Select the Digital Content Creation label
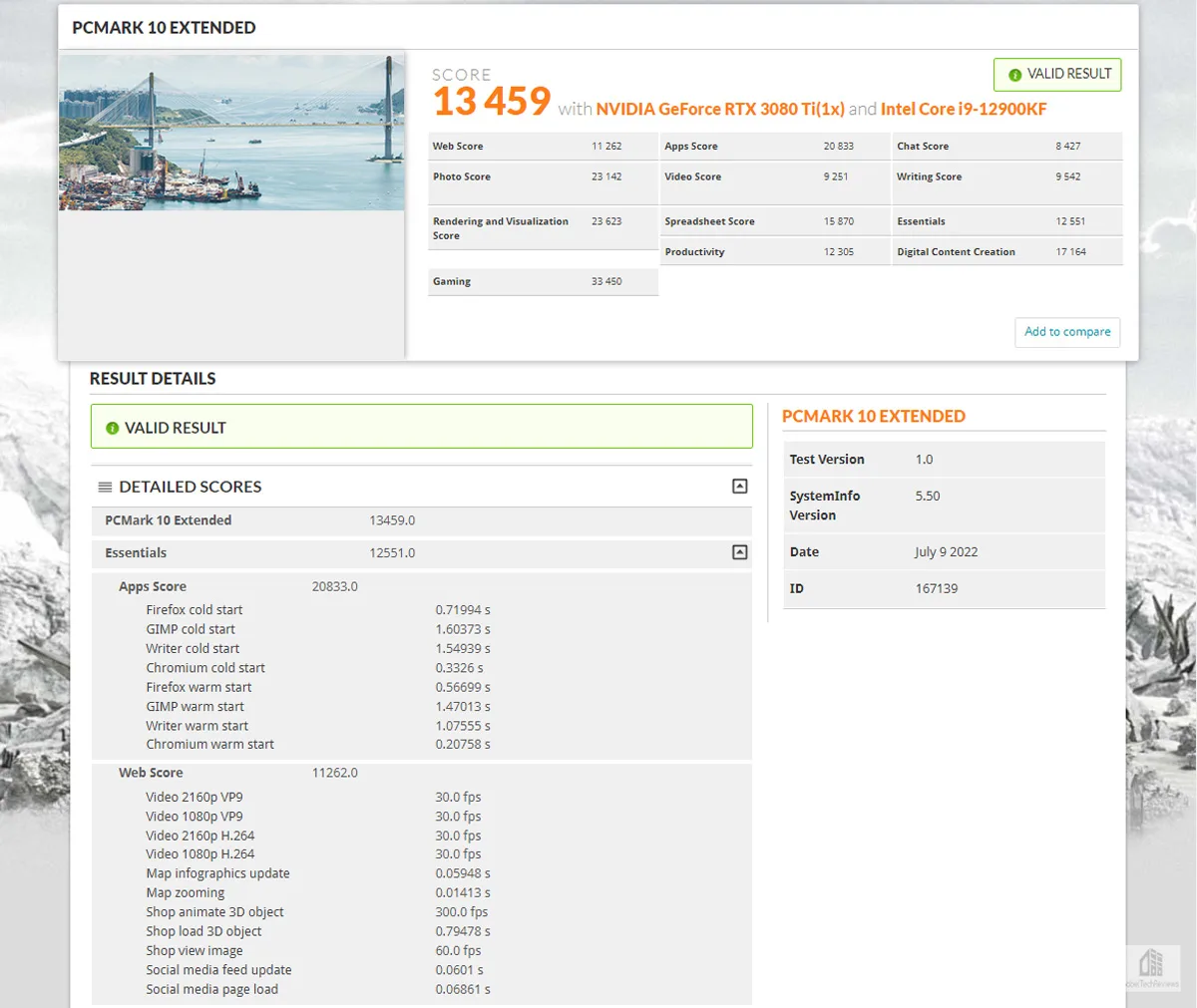The width and height of the screenshot is (1197, 1008). [956, 252]
